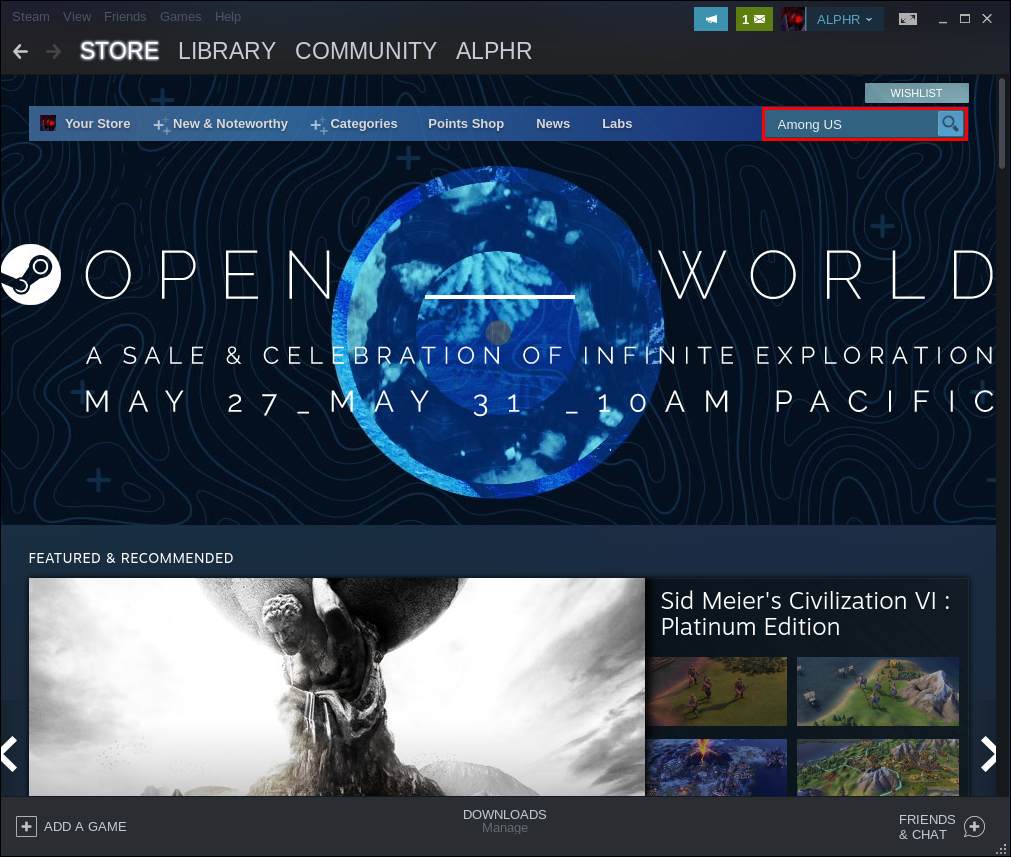Image resolution: width=1011 pixels, height=857 pixels.
Task: Click the Friends & Chat plus icon
Action: point(974,826)
